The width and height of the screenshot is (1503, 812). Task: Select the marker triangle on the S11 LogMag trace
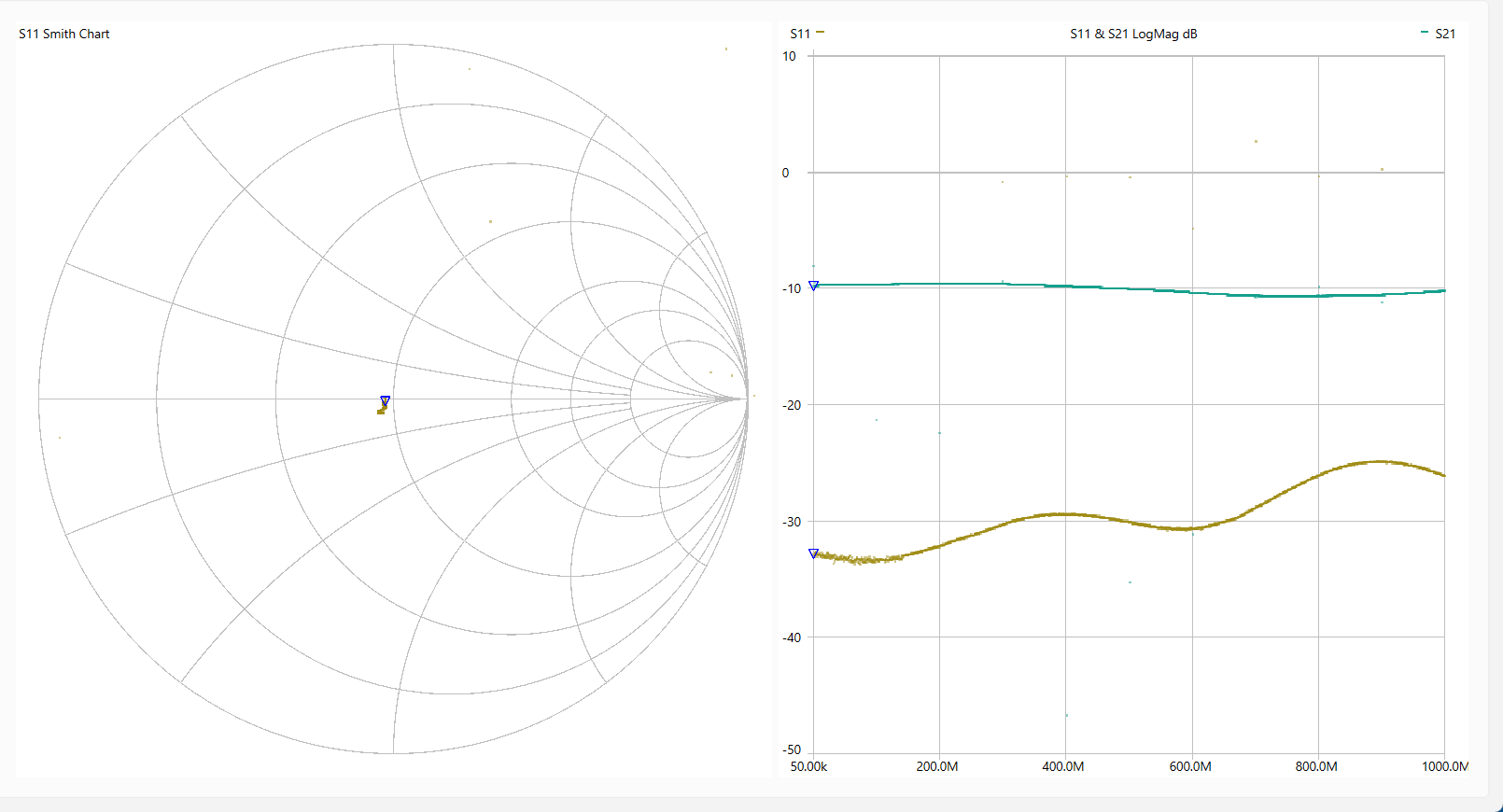813,553
